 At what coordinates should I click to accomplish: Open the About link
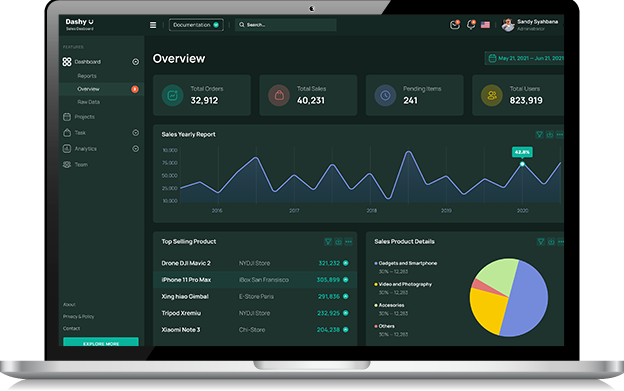69,305
